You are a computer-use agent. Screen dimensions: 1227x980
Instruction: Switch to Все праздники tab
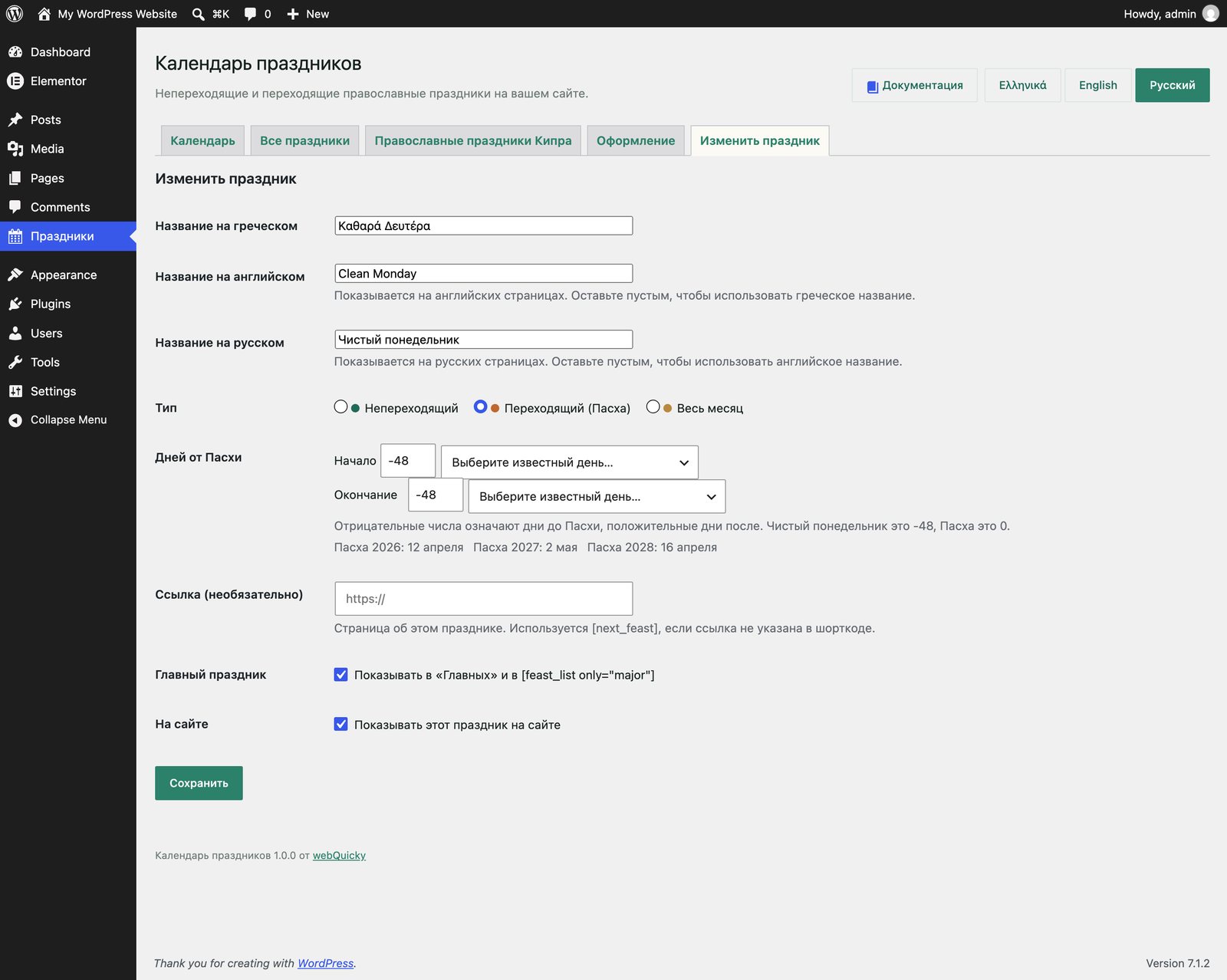coord(304,140)
